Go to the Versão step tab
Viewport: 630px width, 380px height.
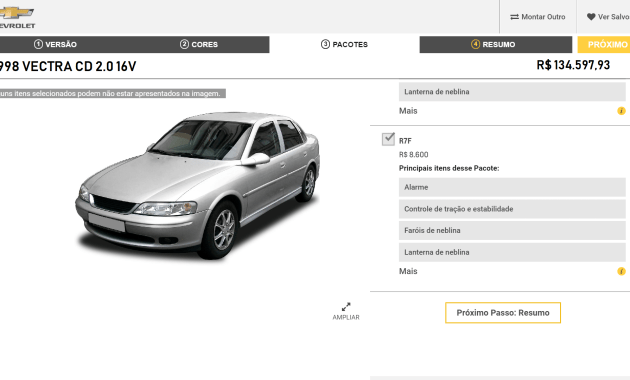point(55,44)
